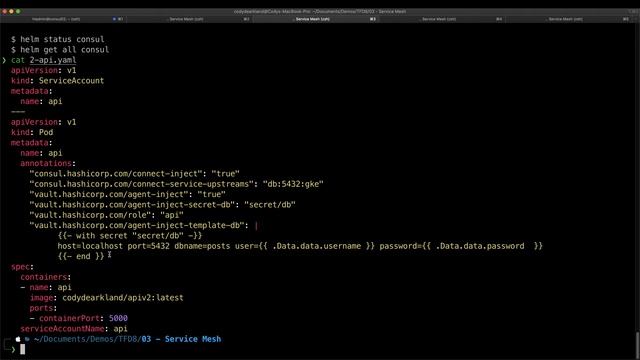
Task: Click the 'secret/db' value of agent-inject-secret-db
Action: (x=270, y=205)
